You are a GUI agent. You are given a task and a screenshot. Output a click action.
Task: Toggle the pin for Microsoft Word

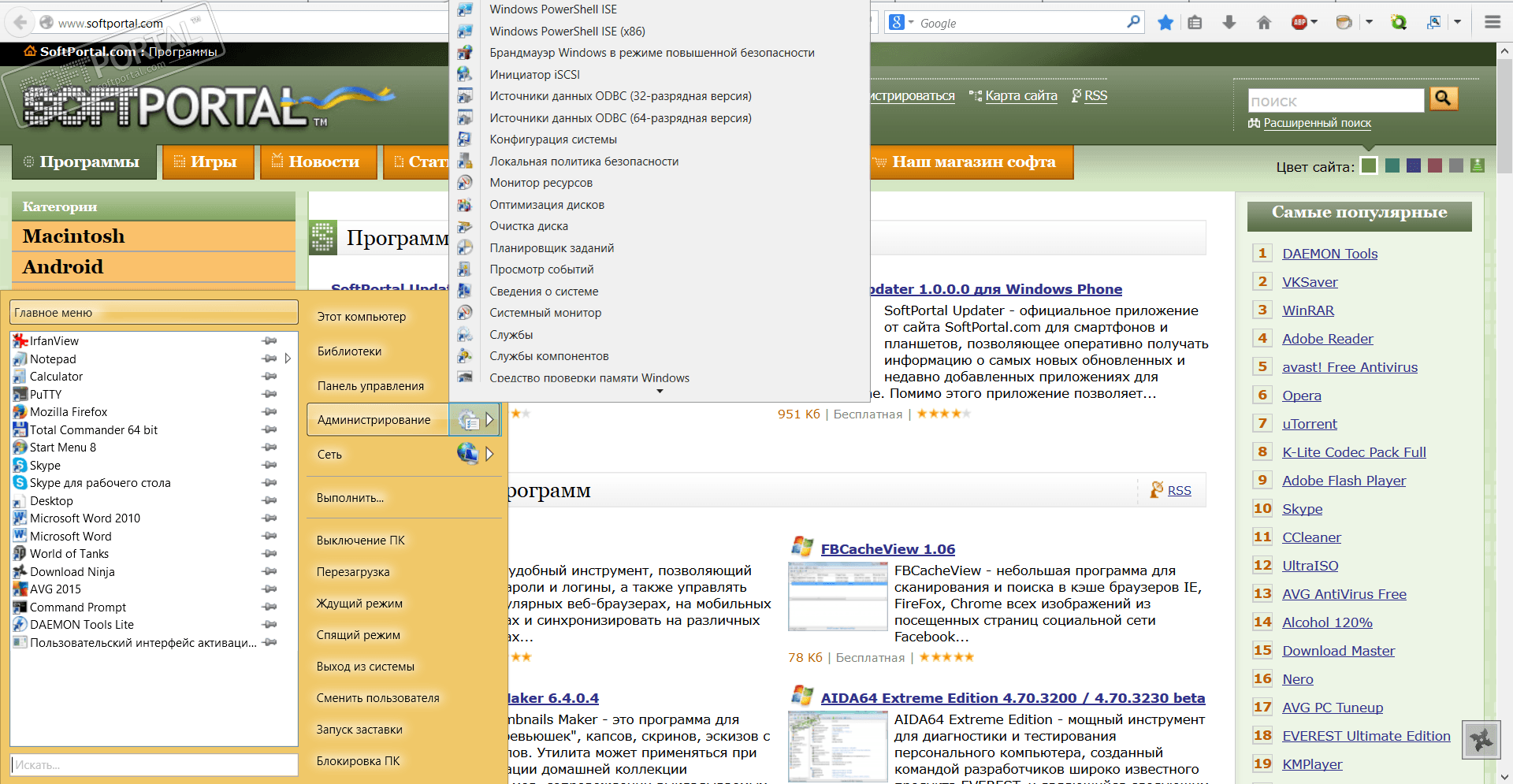tap(270, 537)
